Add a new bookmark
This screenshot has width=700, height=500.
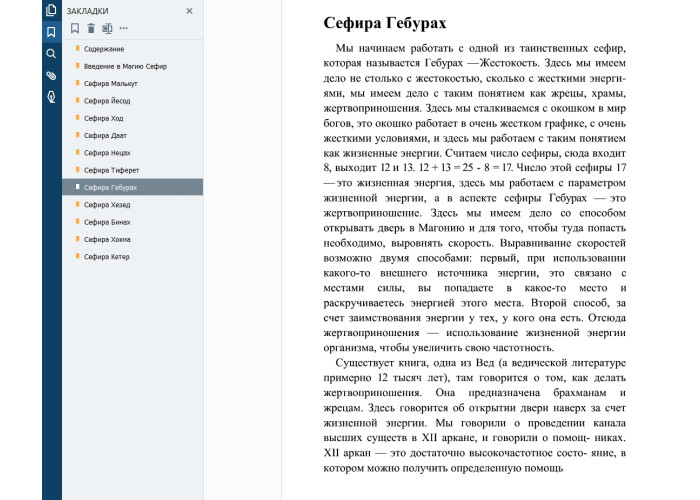coord(75,28)
